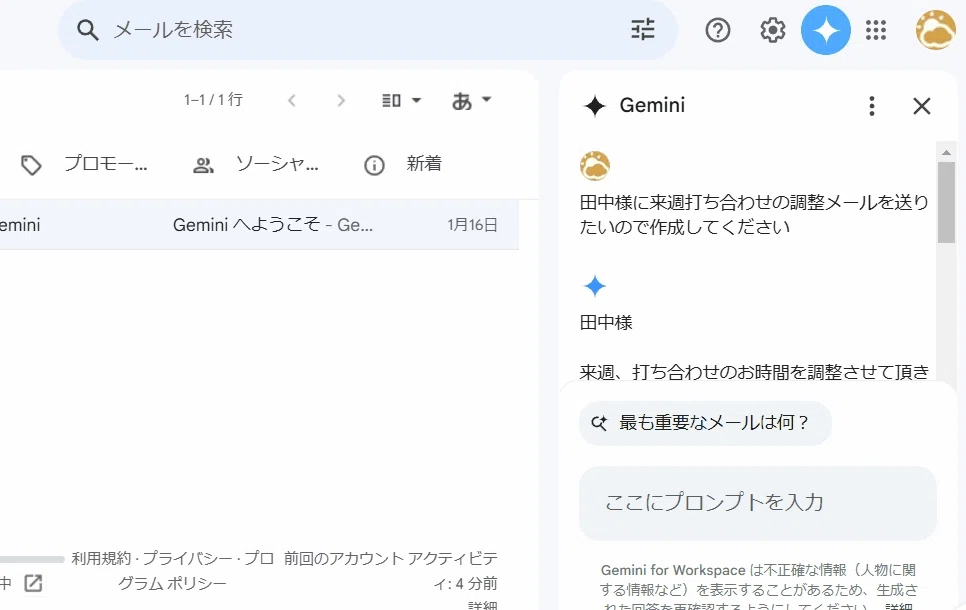
Task: Click the search magnifier icon
Action: coord(87,30)
